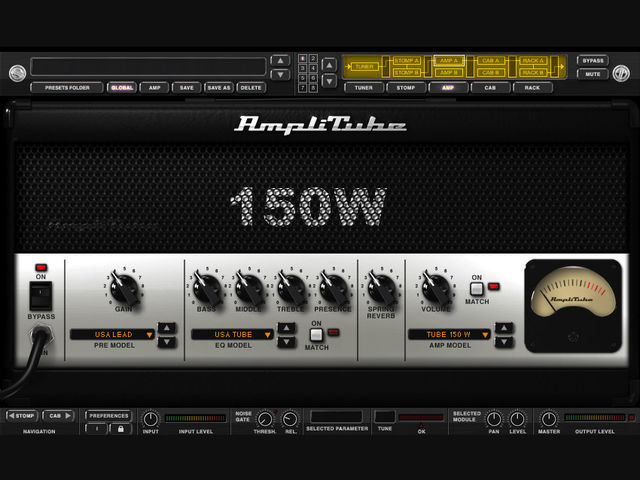Click the round logo button beside preset display
Viewport: 640px width, 480px height.
point(17,73)
